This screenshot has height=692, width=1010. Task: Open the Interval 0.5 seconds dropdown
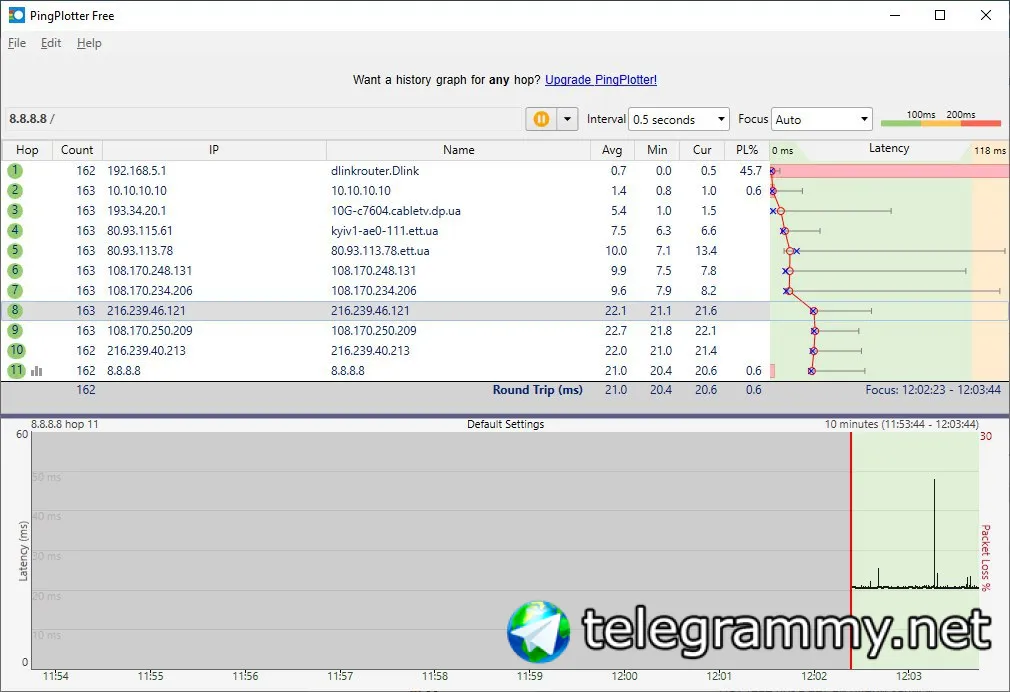(x=678, y=119)
